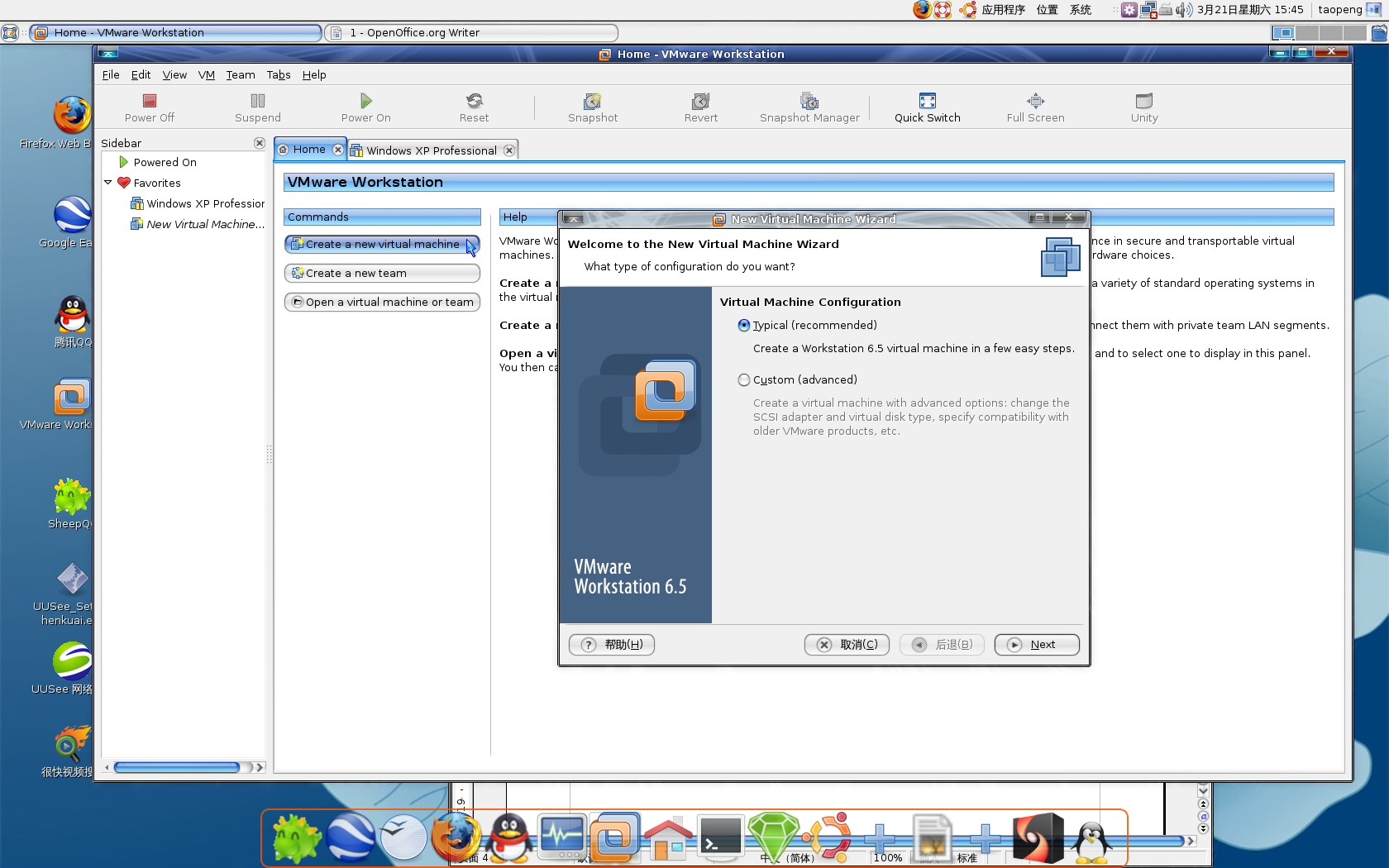
Task: Open Google Earth desktop icon
Action: [72, 214]
